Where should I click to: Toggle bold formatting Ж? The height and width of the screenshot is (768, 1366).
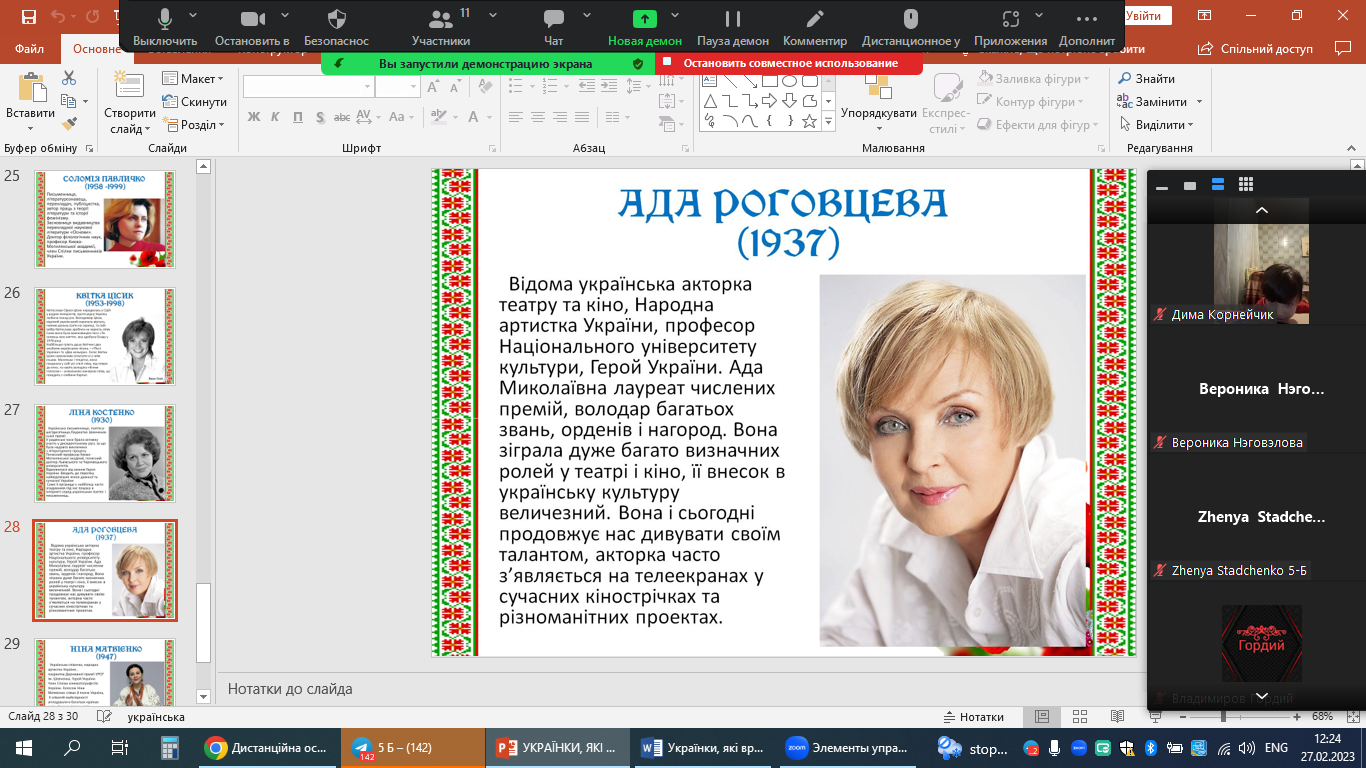point(253,117)
